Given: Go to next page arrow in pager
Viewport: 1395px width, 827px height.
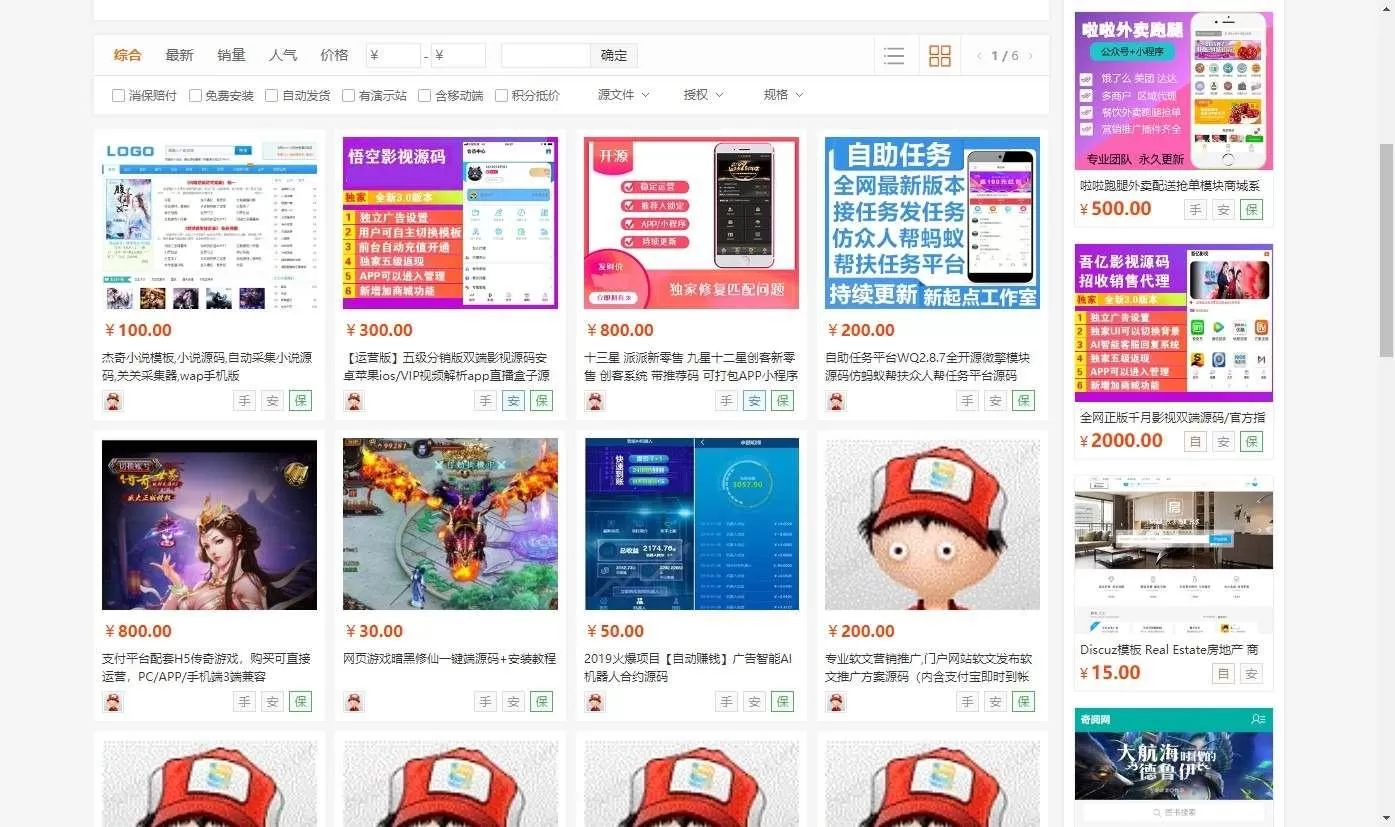Looking at the screenshot, I should tap(1031, 56).
